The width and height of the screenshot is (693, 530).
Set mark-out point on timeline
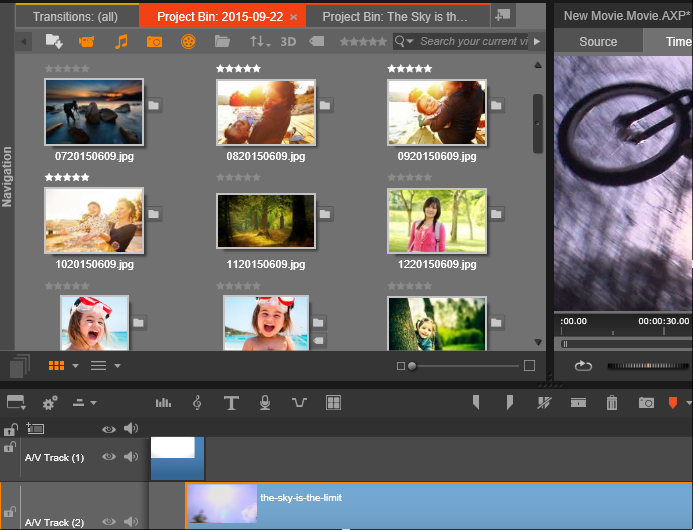[x=510, y=403]
